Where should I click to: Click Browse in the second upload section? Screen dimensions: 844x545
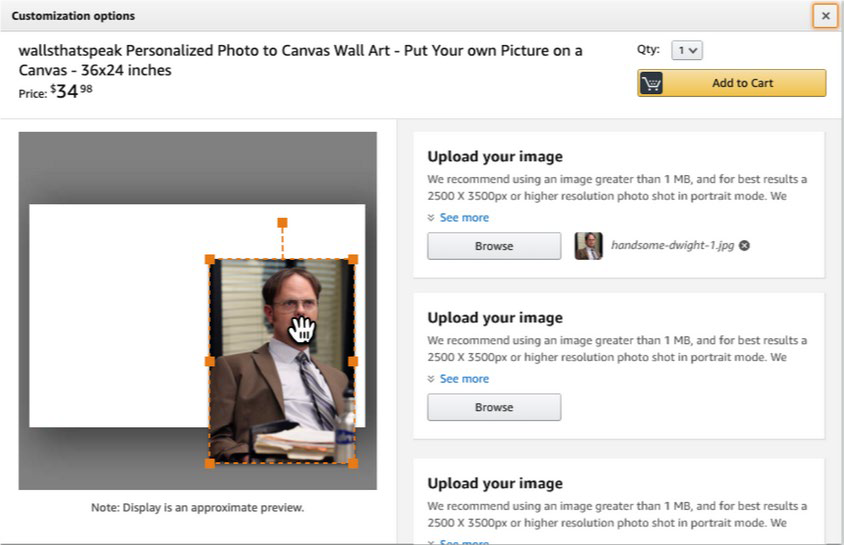[x=494, y=407]
